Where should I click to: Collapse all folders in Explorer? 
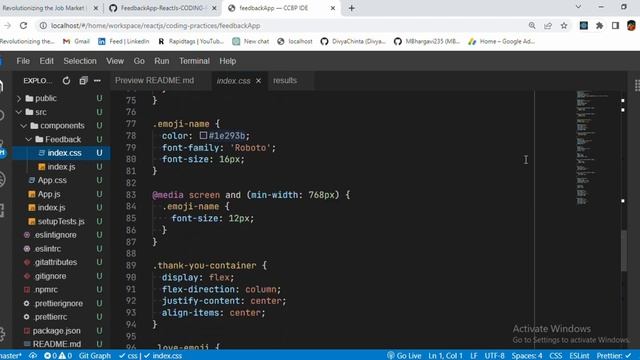point(83,81)
